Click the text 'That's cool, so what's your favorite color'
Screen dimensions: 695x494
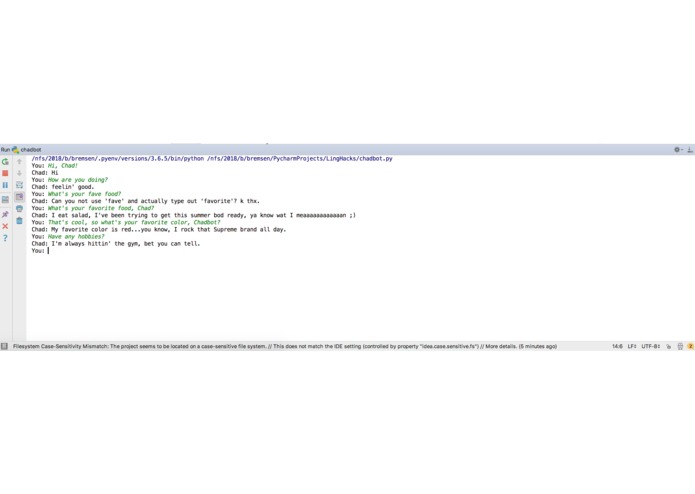click(x=119, y=222)
